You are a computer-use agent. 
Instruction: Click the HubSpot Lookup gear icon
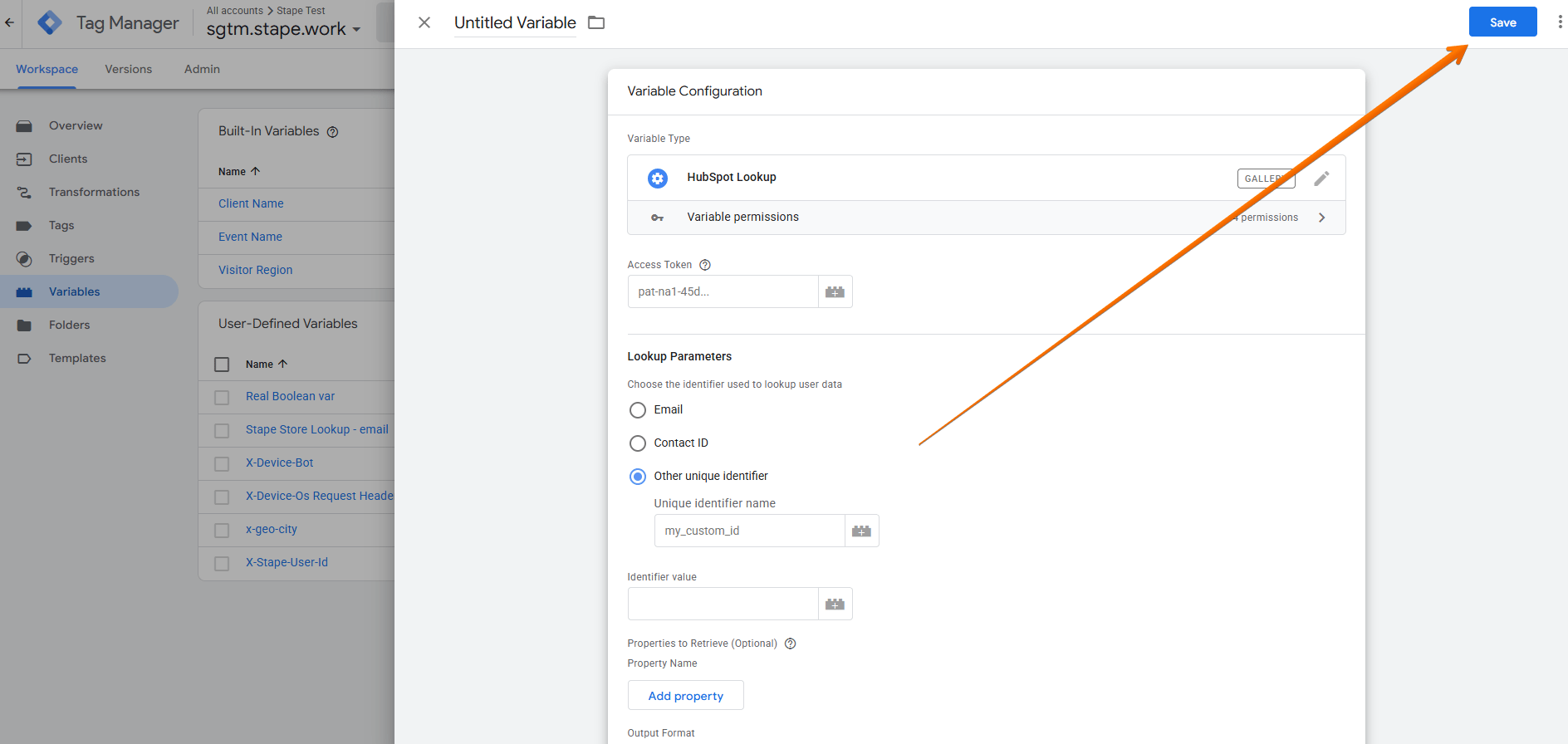(x=658, y=178)
